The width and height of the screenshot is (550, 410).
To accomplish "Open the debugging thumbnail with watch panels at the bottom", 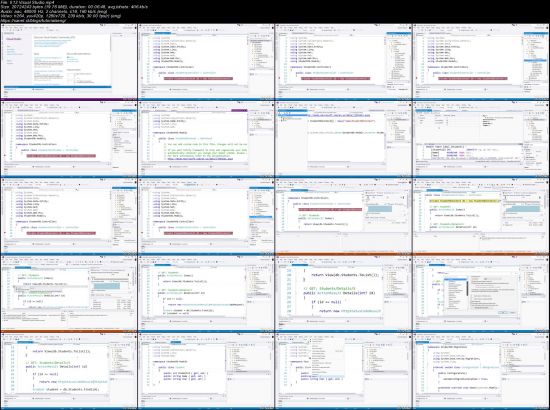I will (x=69, y=293).
